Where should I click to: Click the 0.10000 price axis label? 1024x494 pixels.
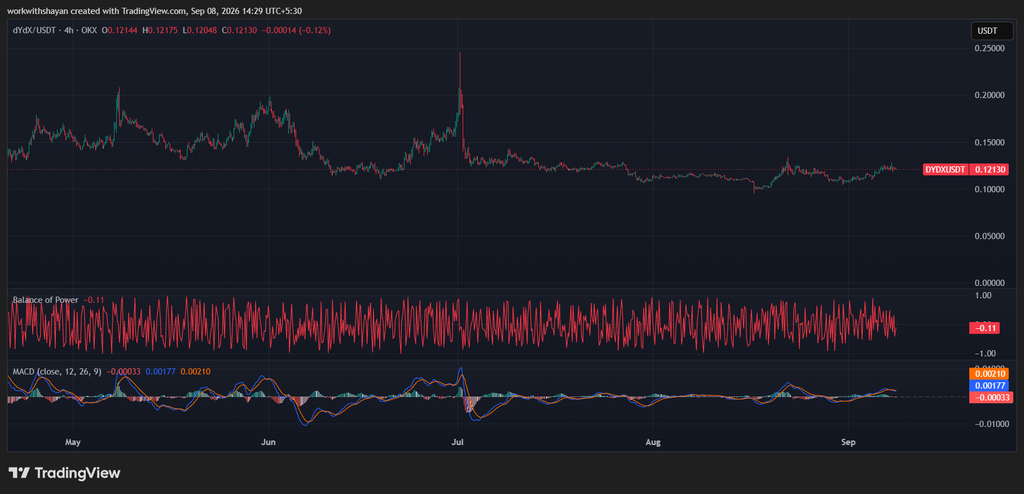[x=989, y=189]
